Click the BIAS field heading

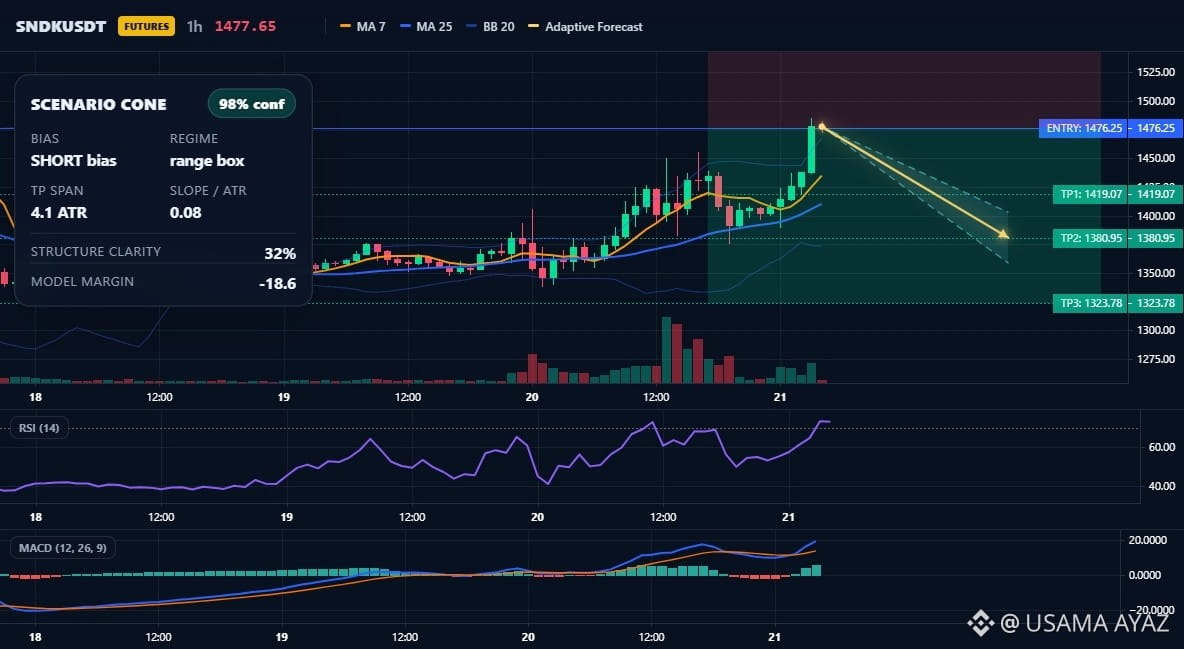[45, 138]
